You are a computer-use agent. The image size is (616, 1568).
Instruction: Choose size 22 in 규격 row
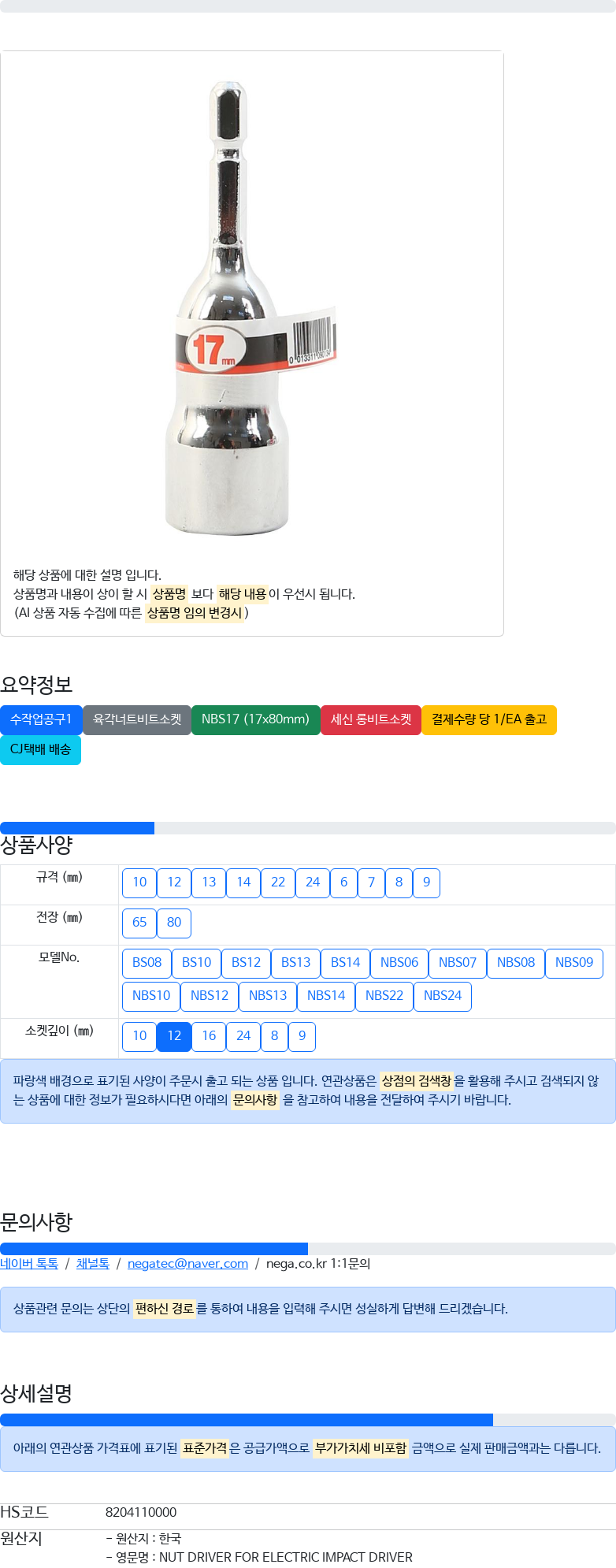278,883
